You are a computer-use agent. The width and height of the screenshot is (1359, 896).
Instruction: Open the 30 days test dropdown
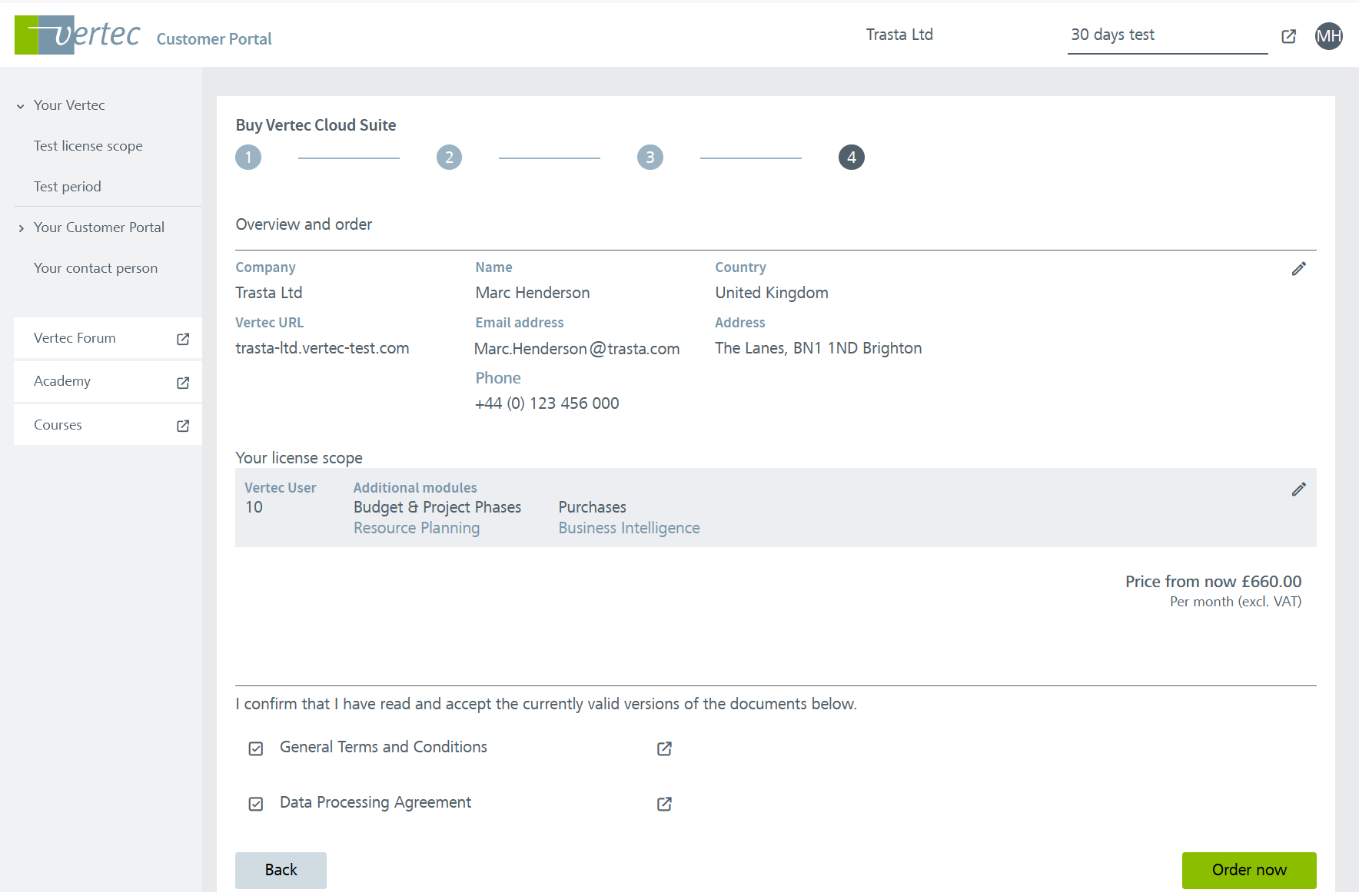1167,35
